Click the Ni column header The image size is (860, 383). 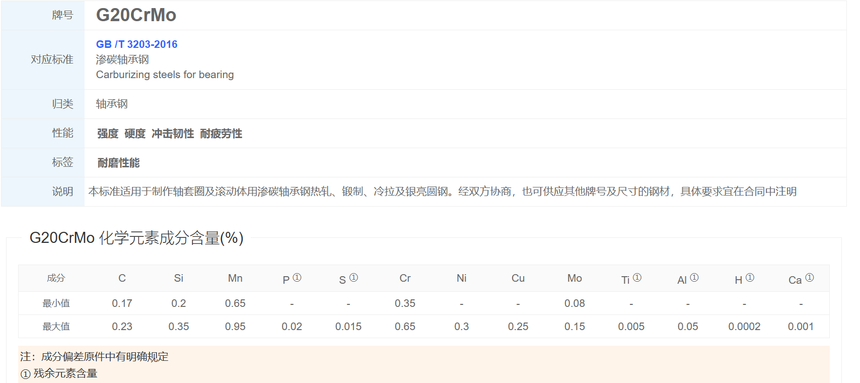pyautogui.click(x=461, y=278)
